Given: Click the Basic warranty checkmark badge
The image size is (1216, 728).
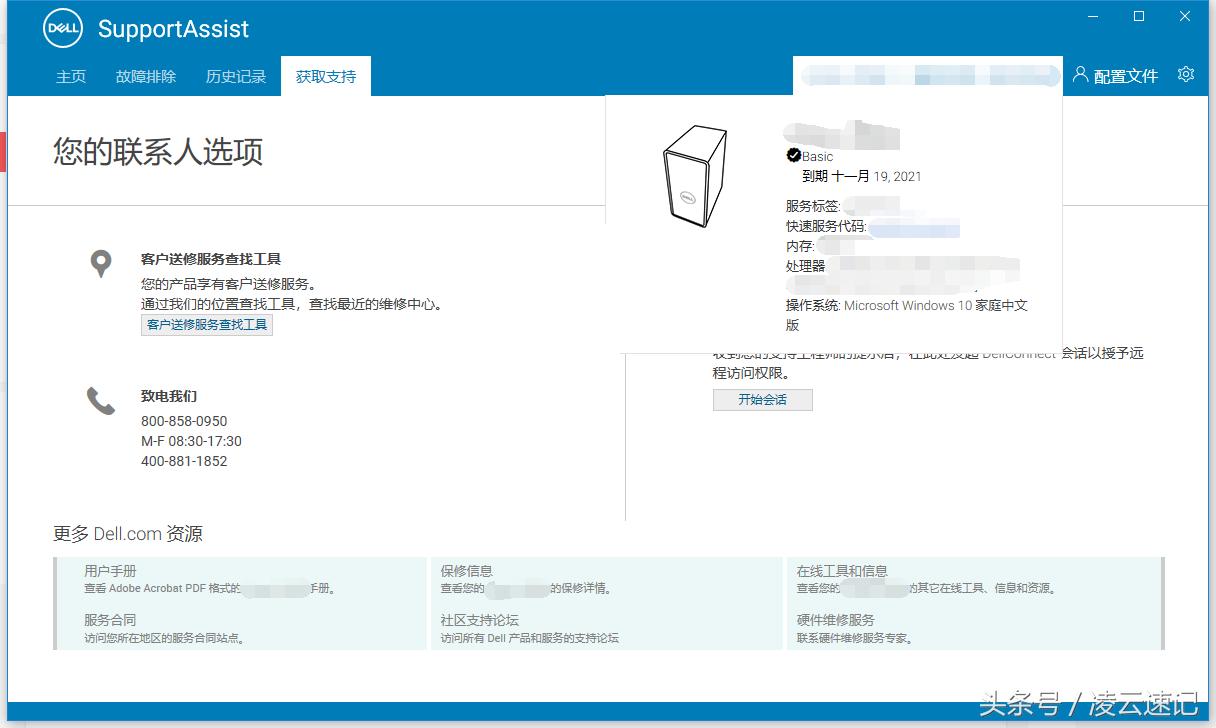Looking at the screenshot, I should [x=794, y=154].
